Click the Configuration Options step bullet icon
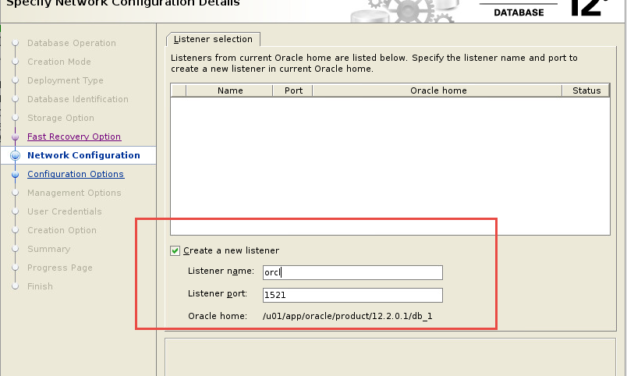627x376 pixels. (x=15, y=175)
